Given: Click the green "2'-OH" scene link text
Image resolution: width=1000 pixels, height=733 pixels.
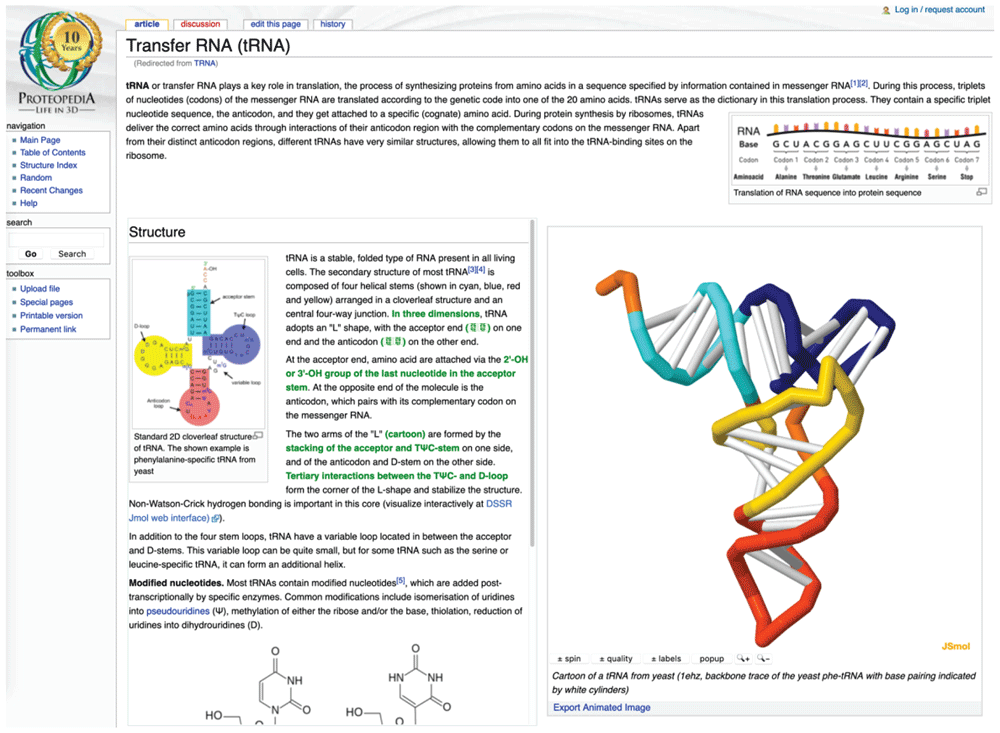Looking at the screenshot, I should pyautogui.click(x=515, y=360).
